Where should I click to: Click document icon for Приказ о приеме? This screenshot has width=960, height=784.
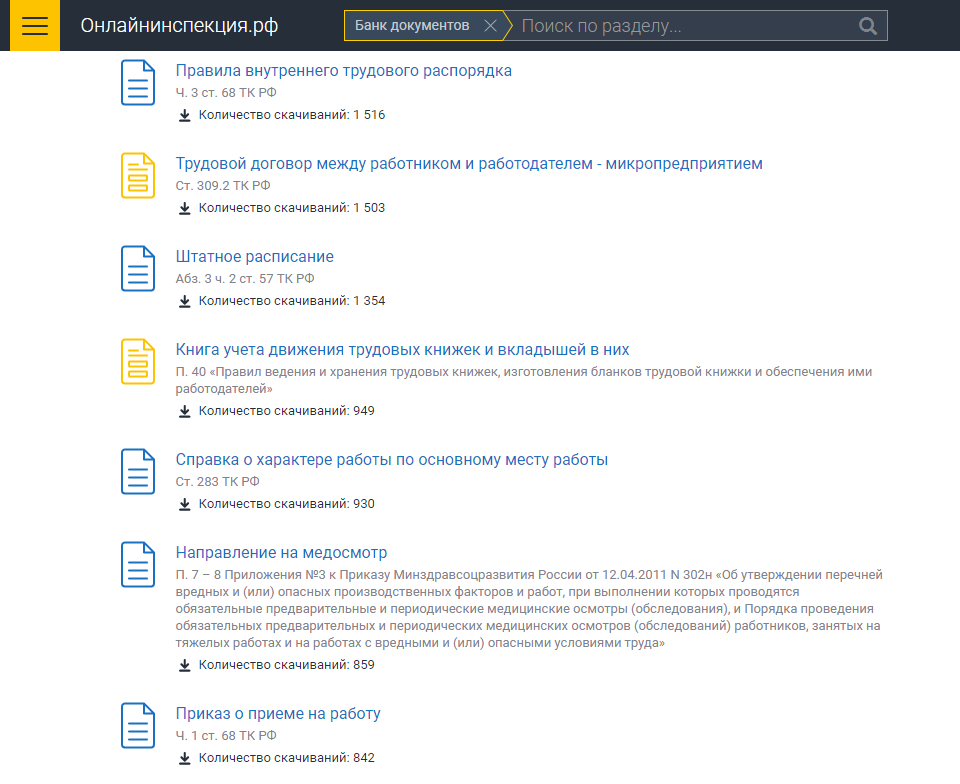tap(138, 725)
